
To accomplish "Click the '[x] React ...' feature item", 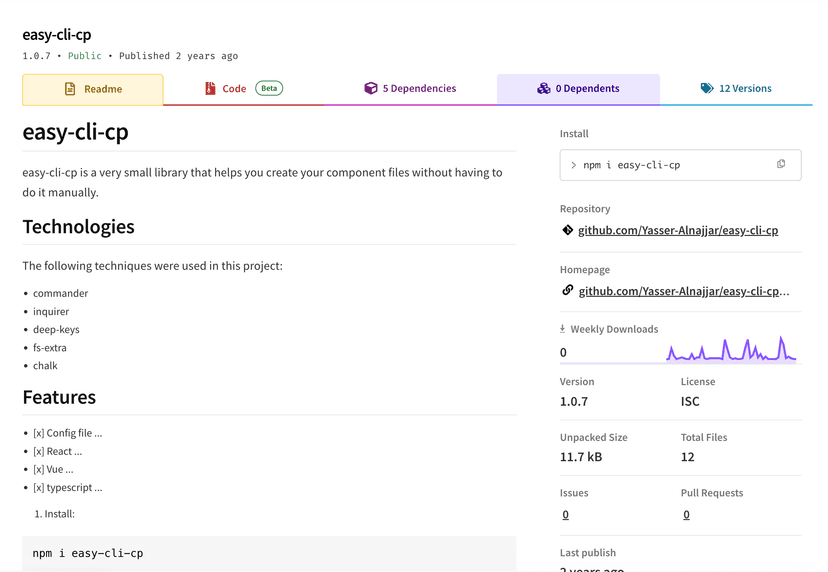I will tap(58, 452).
